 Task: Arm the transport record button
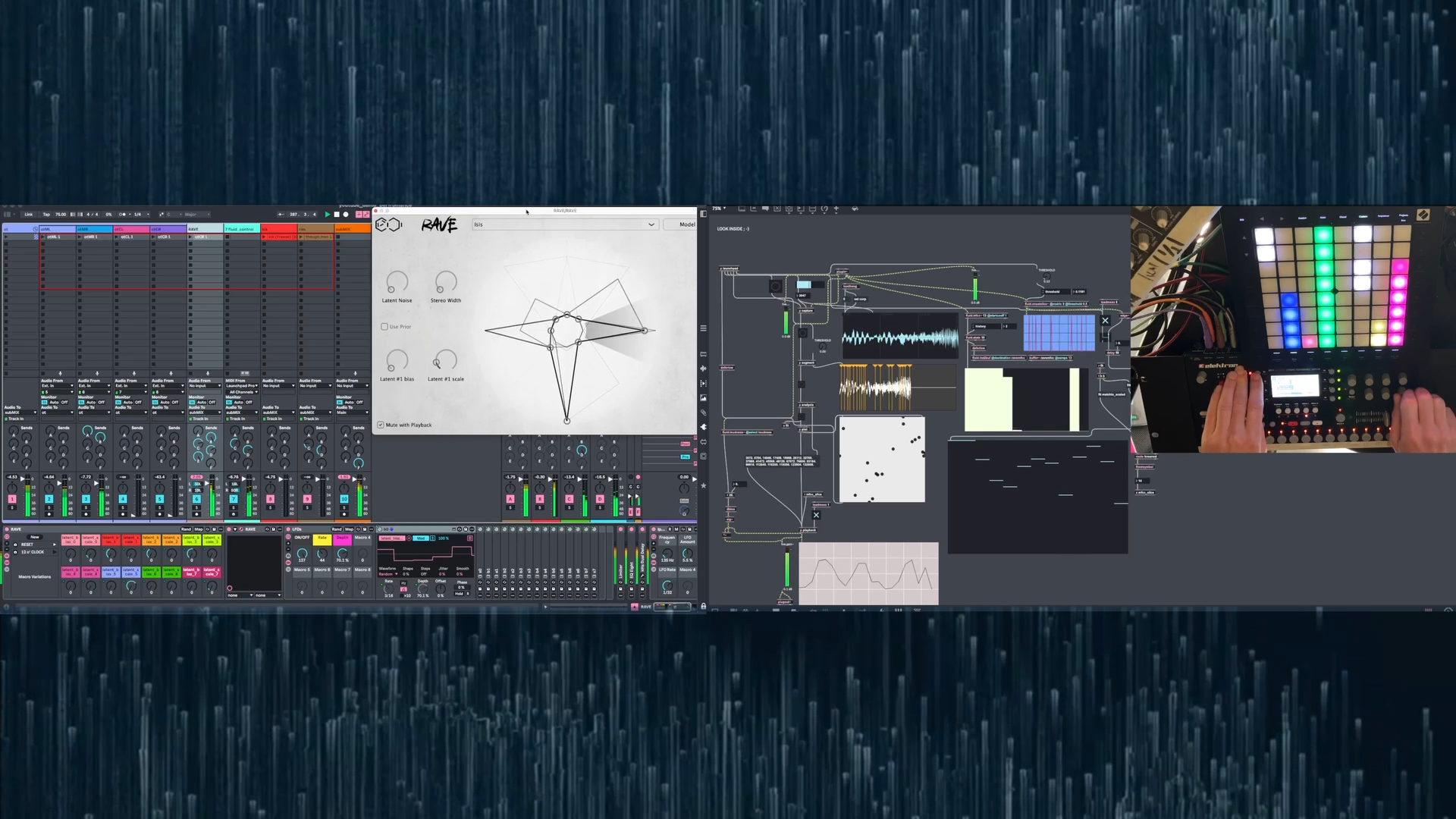tap(346, 215)
